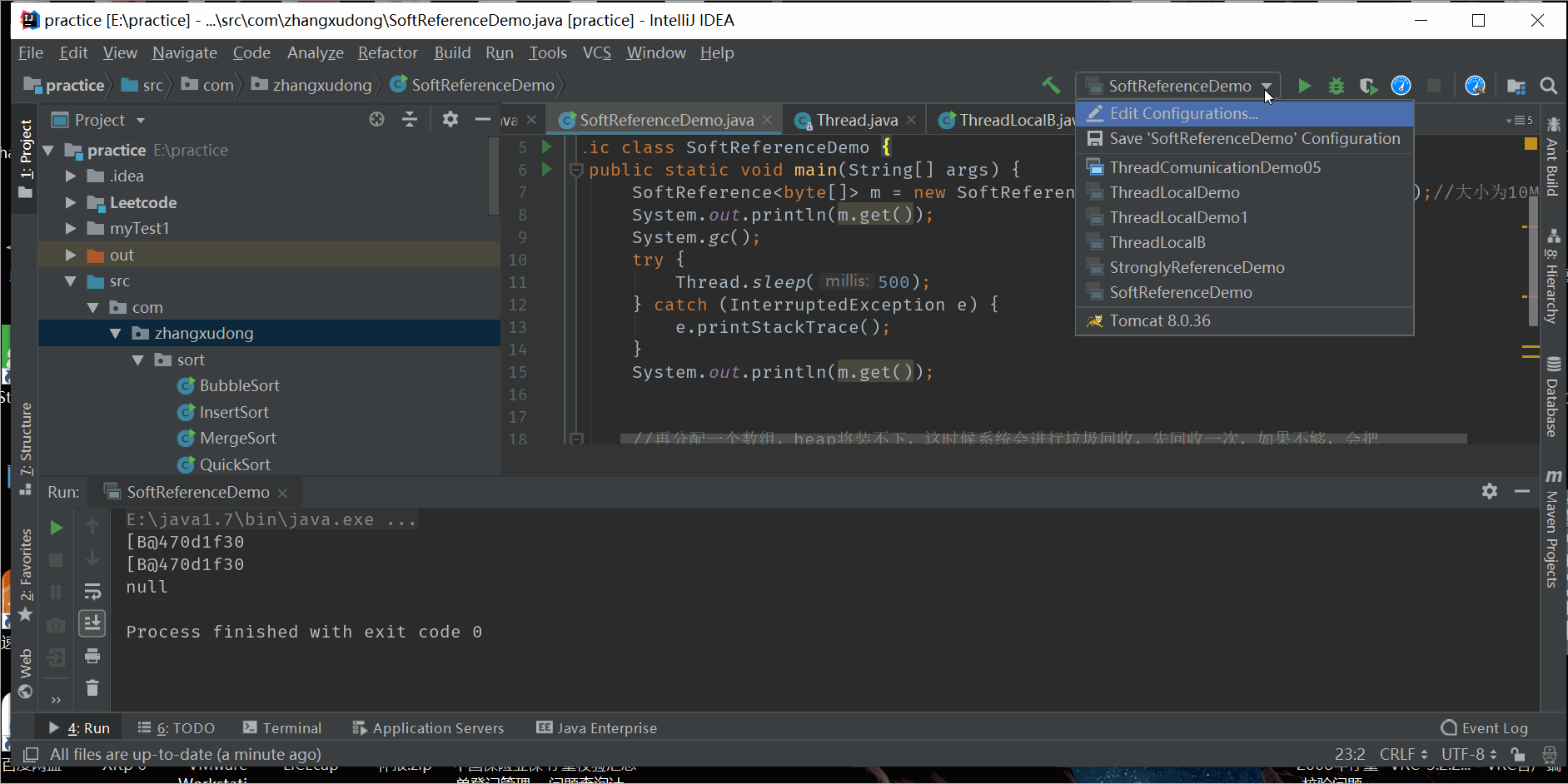
Task: Click UTF-8 encoding in status bar
Action: (x=1469, y=754)
